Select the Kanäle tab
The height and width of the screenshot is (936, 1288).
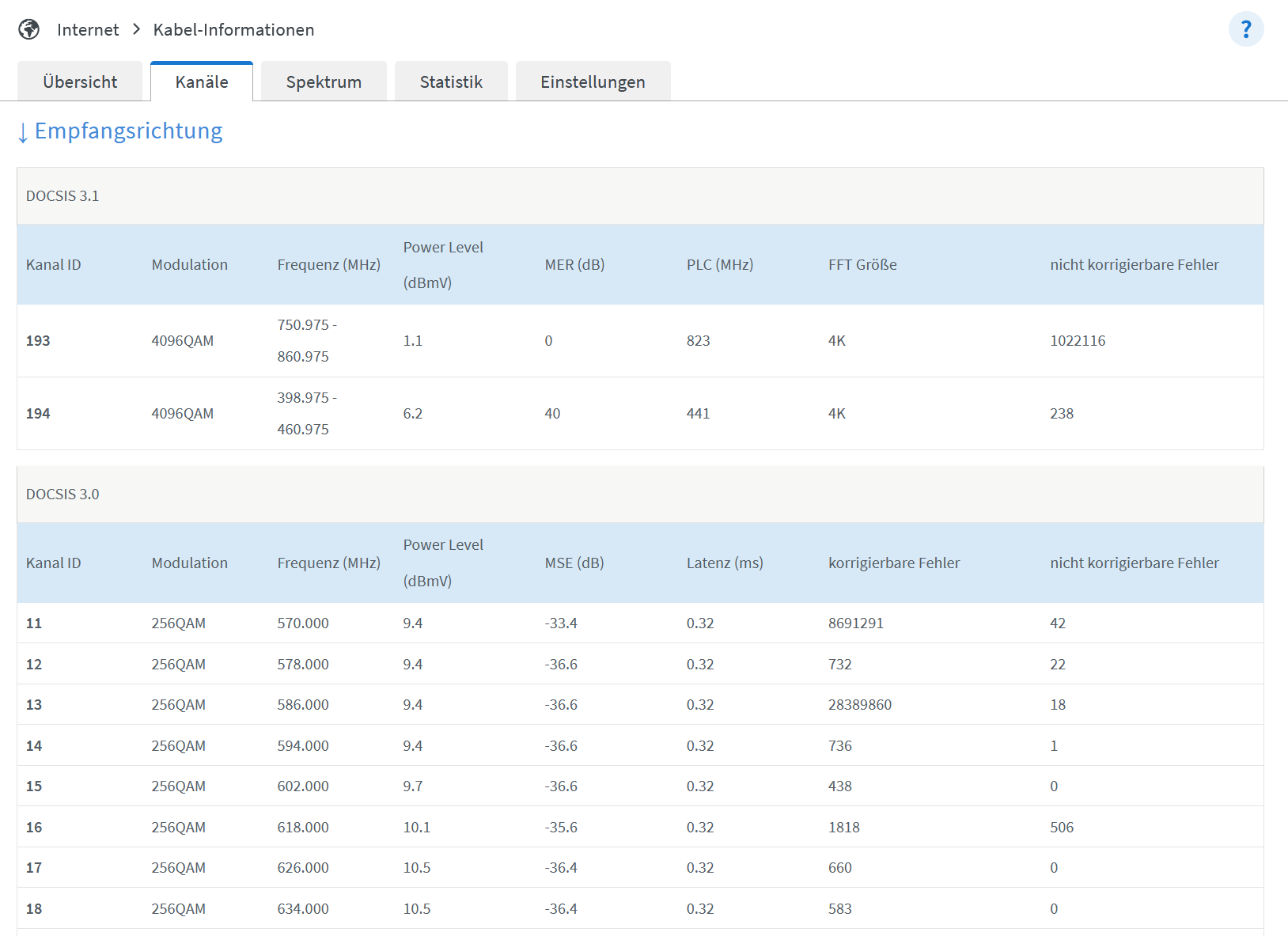point(202,81)
